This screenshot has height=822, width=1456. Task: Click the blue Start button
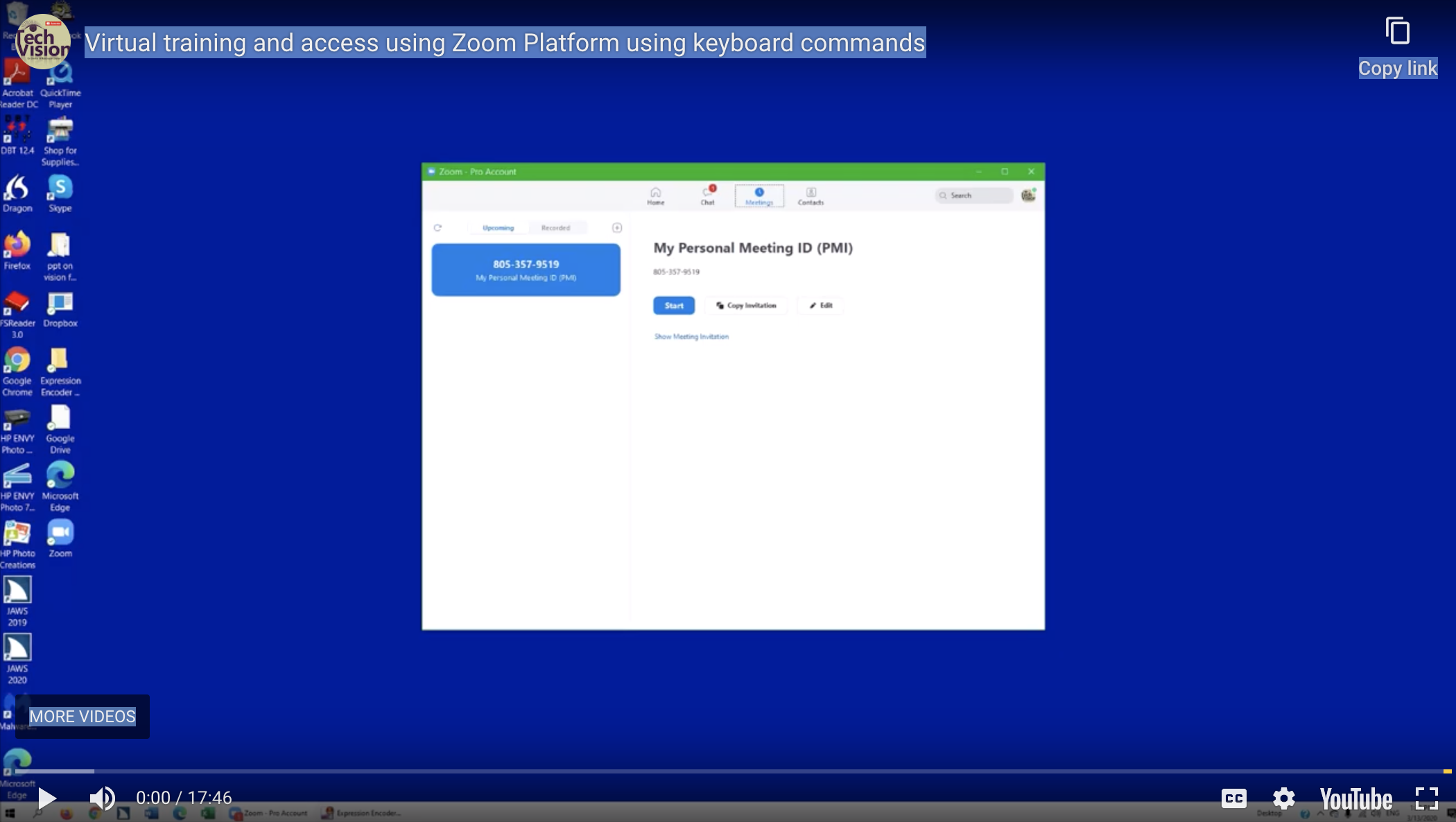[x=674, y=306]
